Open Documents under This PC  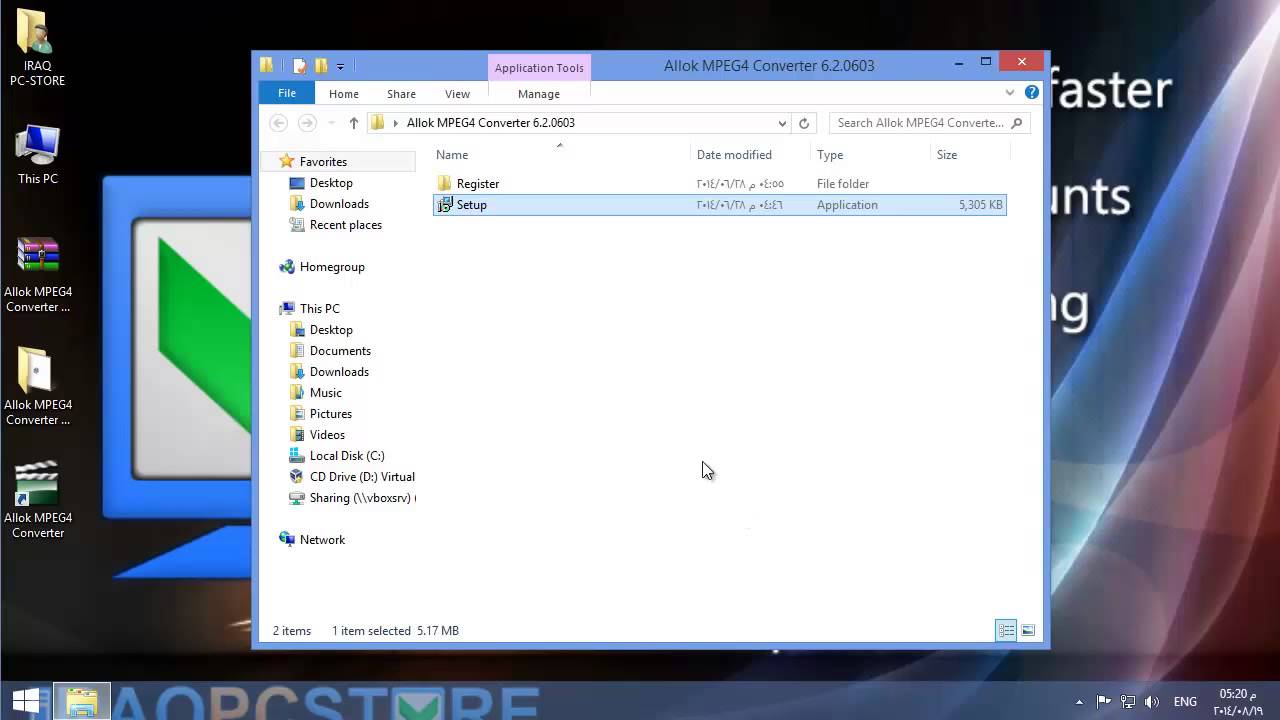pyautogui.click(x=340, y=351)
